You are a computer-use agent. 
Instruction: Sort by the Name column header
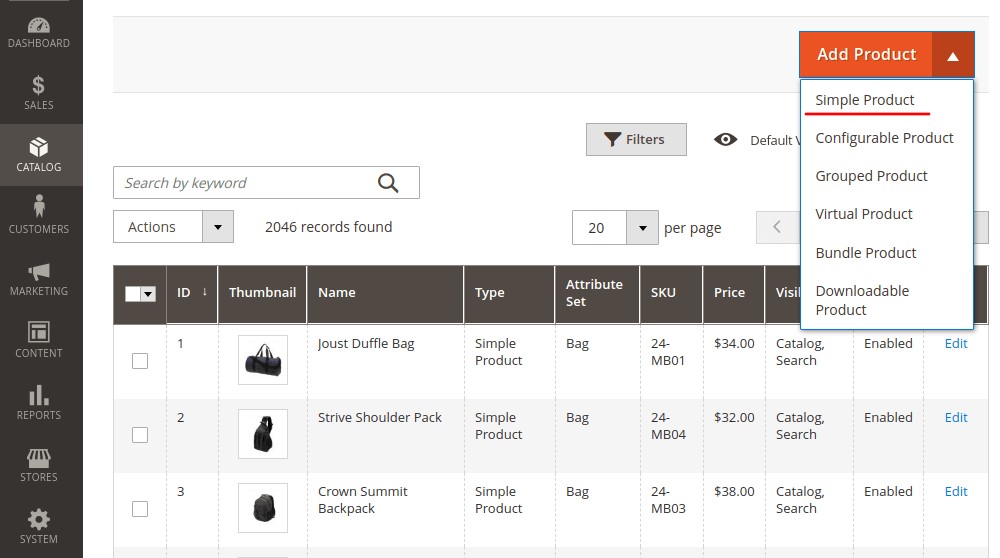pos(385,293)
